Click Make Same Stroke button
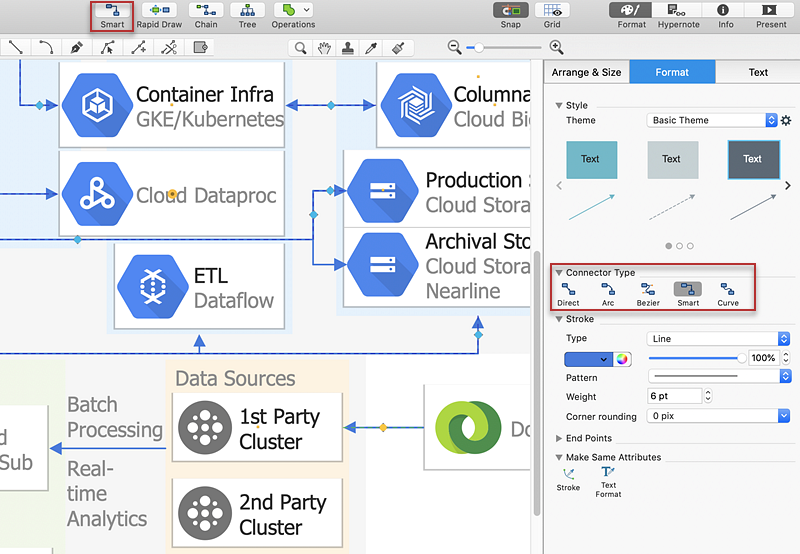The height and width of the screenshot is (554, 800). tap(568, 480)
